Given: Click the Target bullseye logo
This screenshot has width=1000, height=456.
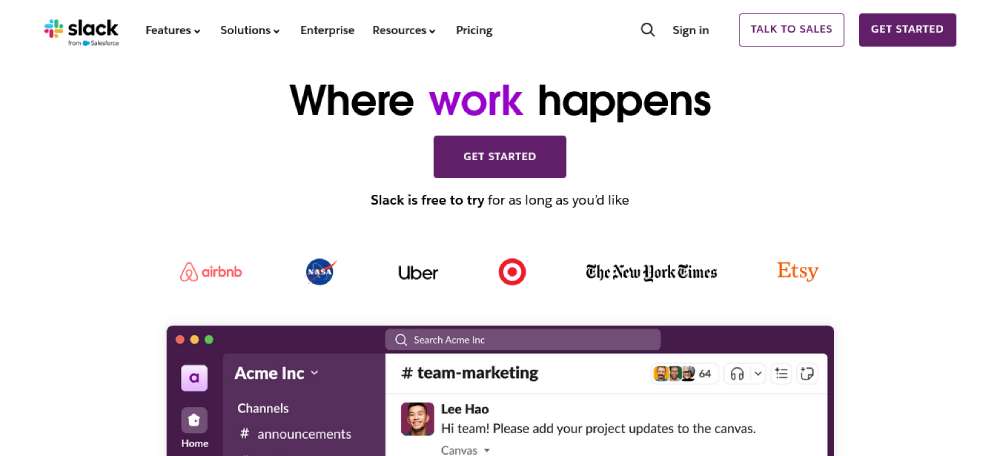Looking at the screenshot, I should tap(512, 271).
